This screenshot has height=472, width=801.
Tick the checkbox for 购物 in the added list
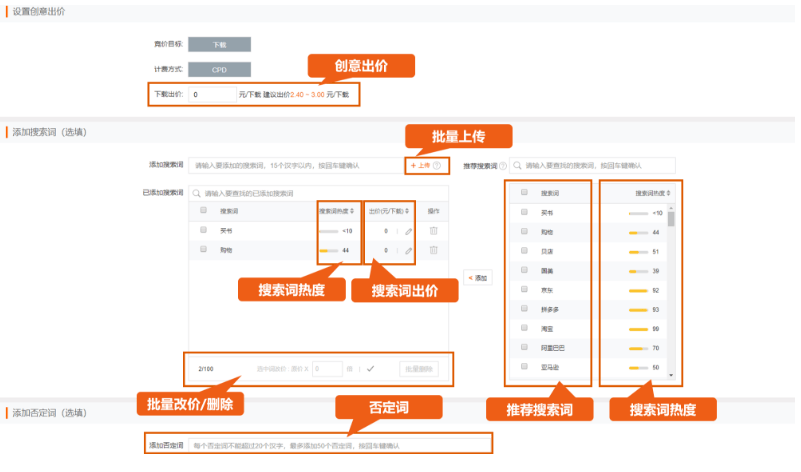pos(203,249)
